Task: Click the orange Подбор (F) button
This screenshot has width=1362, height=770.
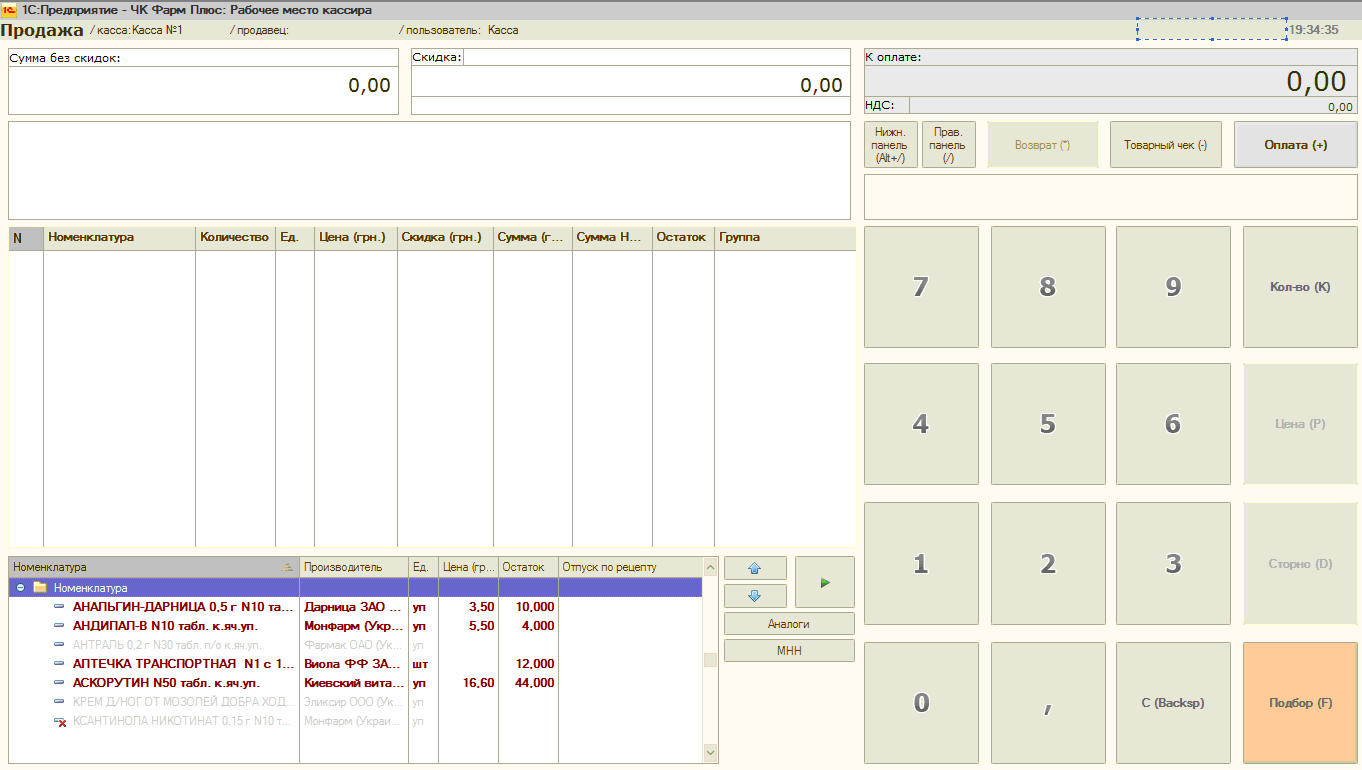Action: (x=1300, y=703)
